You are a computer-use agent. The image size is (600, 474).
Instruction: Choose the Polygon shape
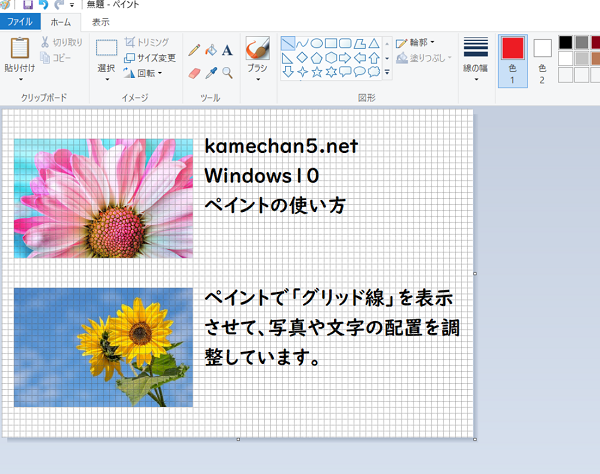(360, 43)
